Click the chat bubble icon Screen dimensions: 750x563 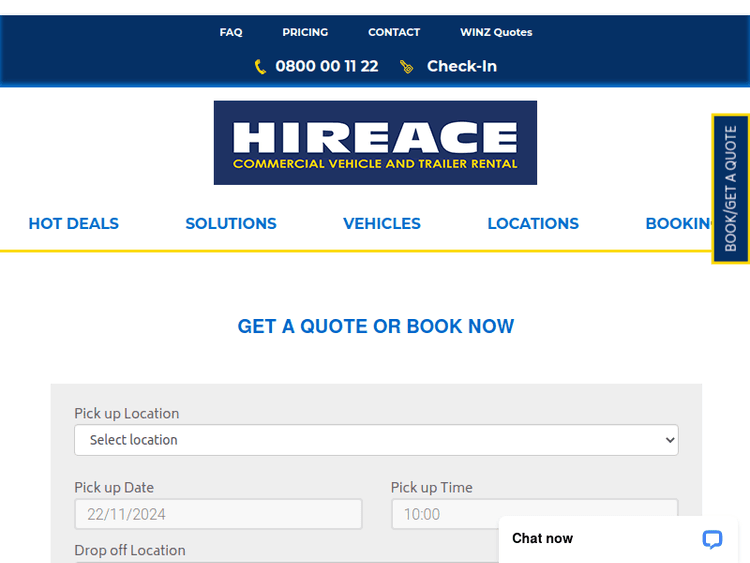tap(712, 539)
